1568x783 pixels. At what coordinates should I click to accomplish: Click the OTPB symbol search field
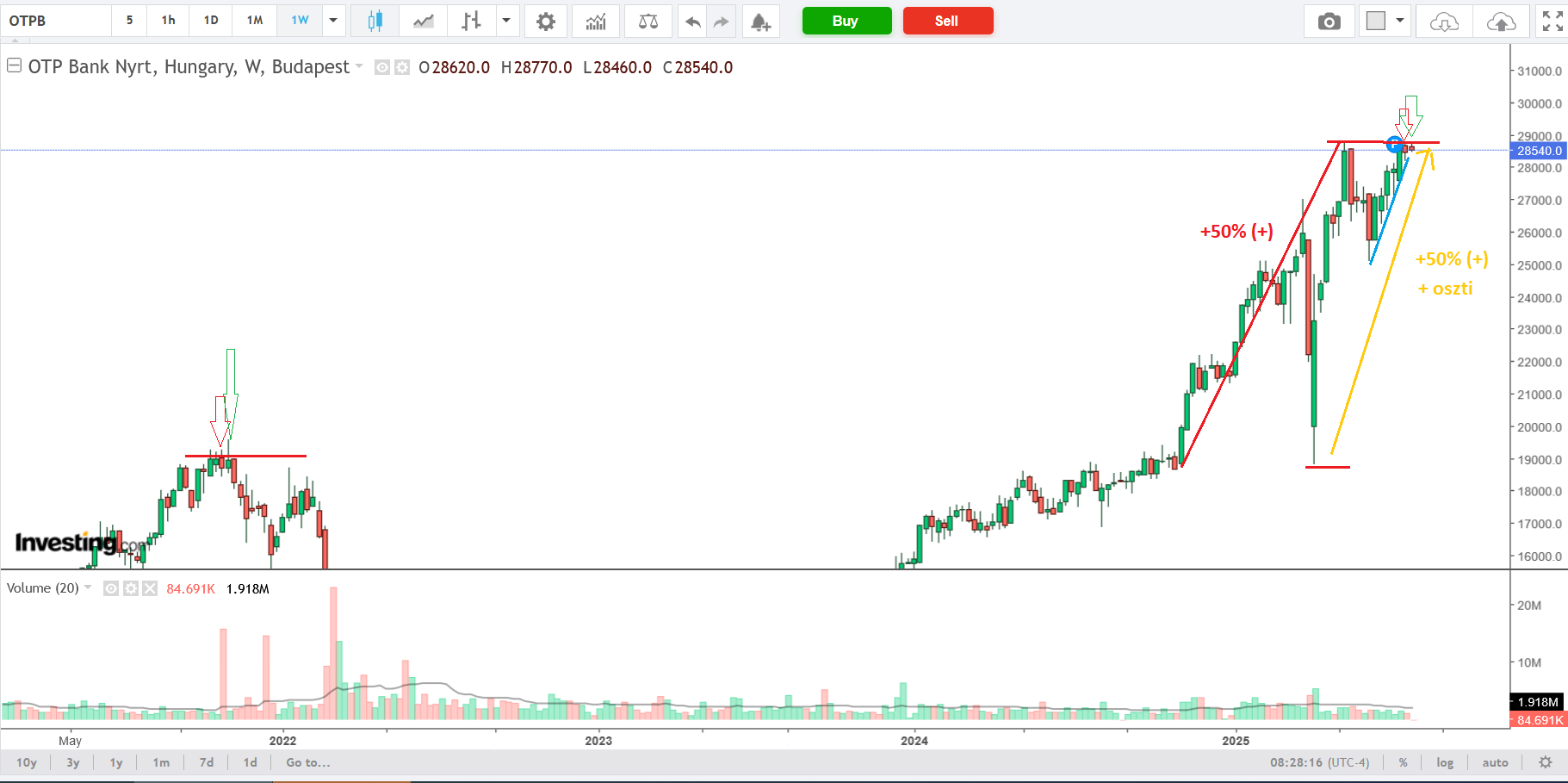point(56,21)
